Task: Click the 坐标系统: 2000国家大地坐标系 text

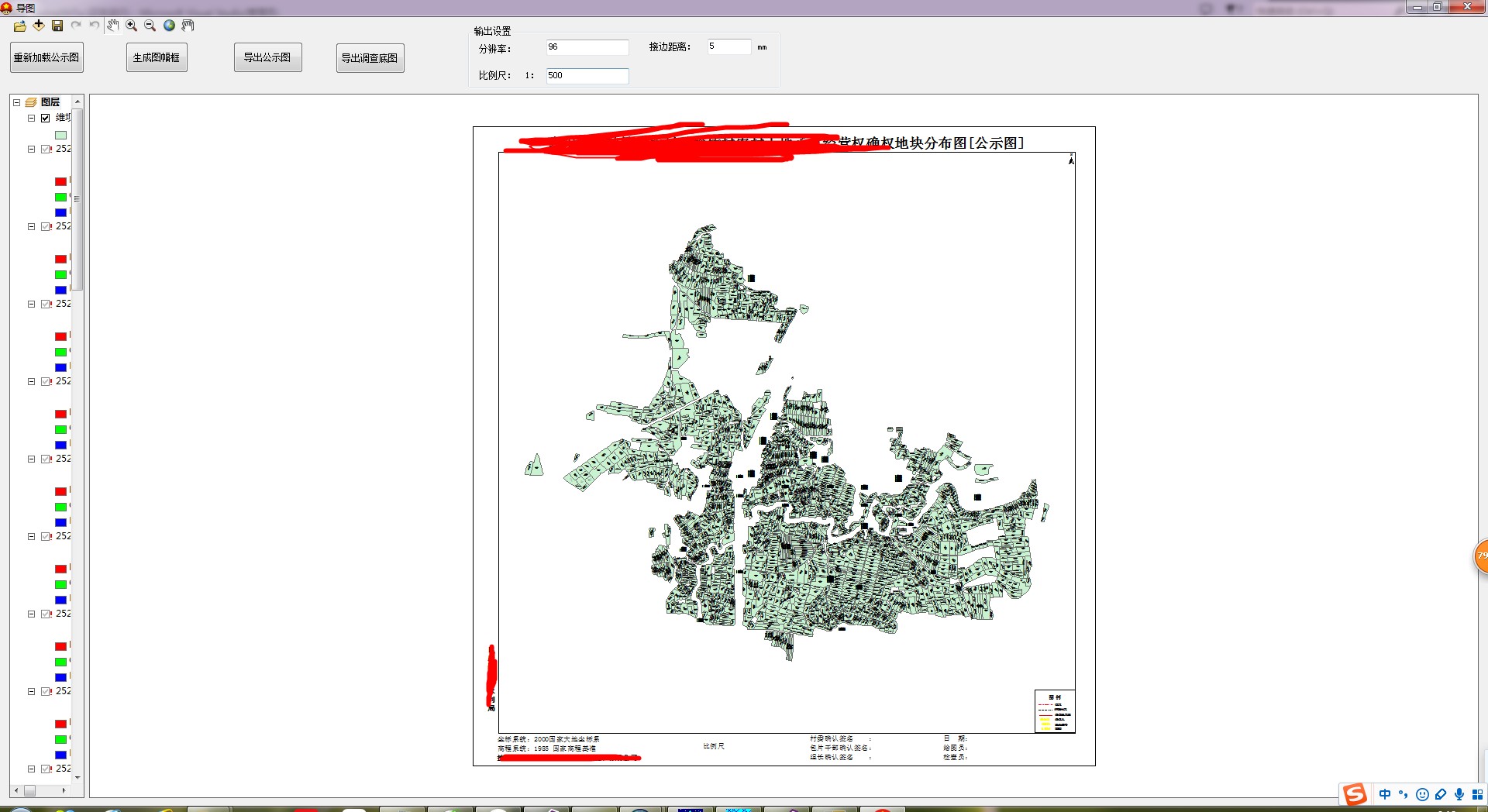Action: [x=549, y=739]
